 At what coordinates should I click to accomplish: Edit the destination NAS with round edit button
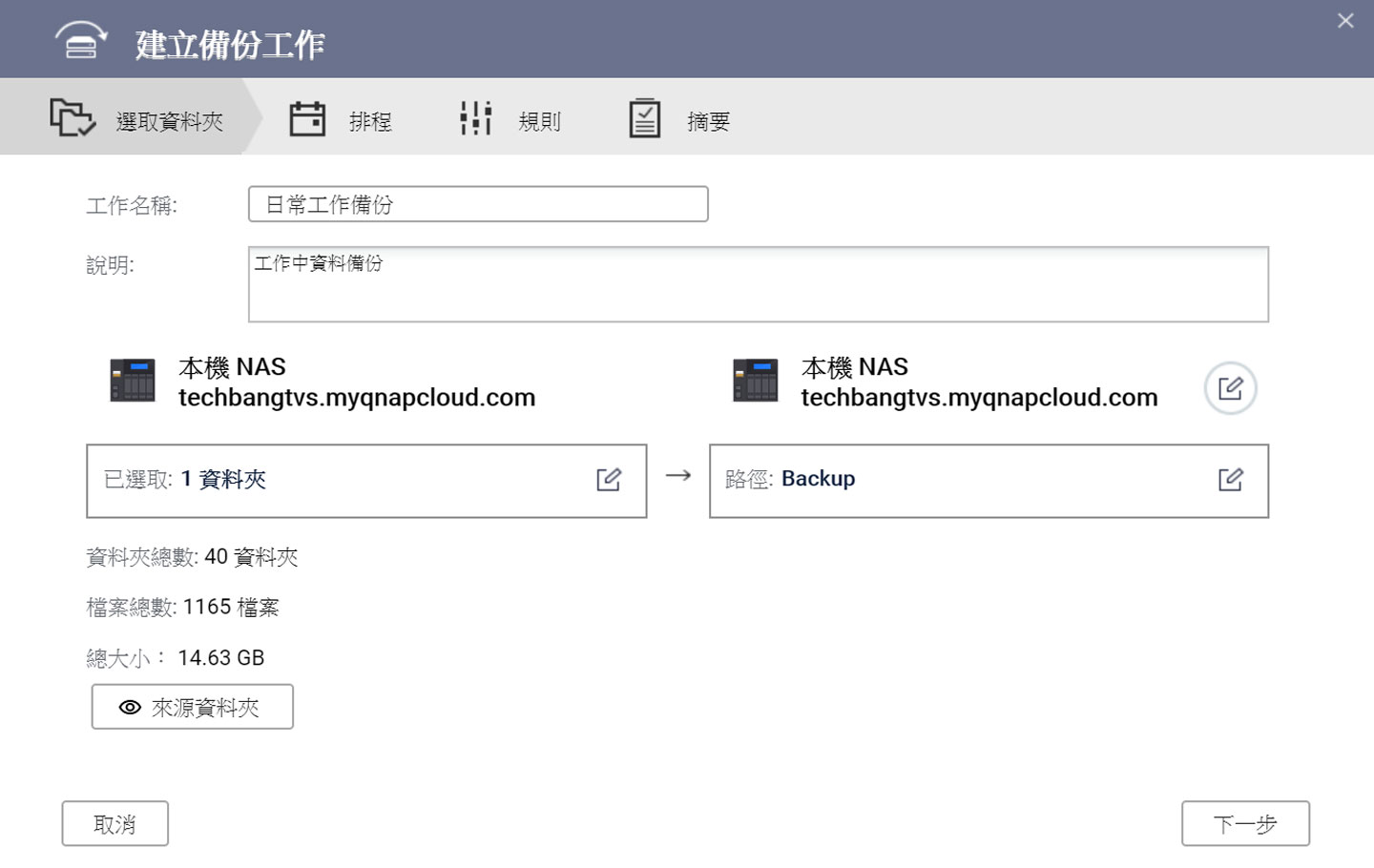coord(1231,388)
